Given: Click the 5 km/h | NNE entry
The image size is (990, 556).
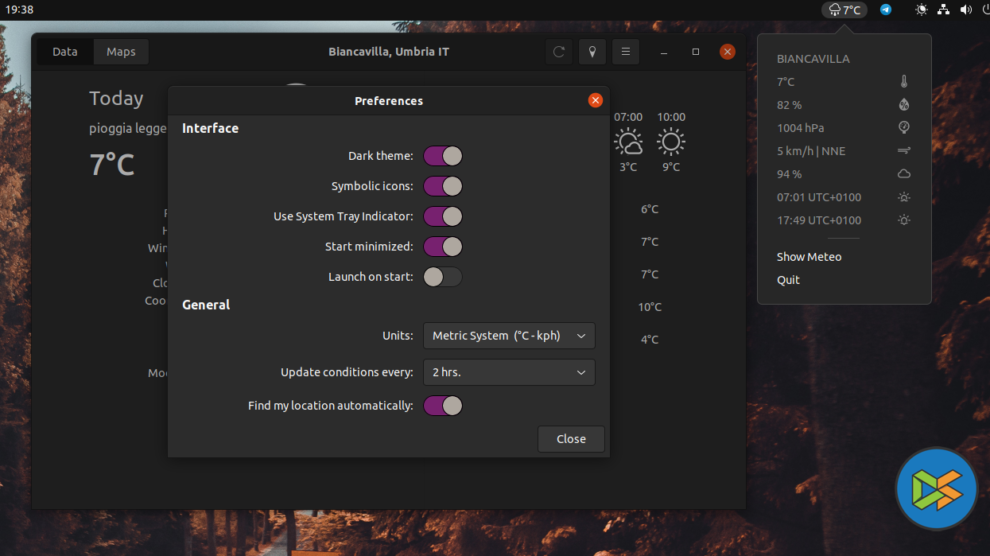Looking at the screenshot, I should pyautogui.click(x=811, y=151).
